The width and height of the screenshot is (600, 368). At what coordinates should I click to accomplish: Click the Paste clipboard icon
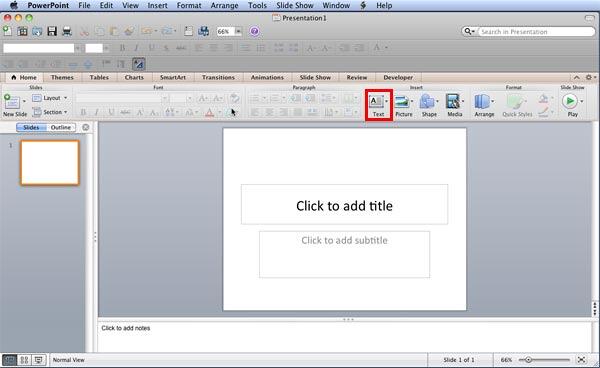pos(114,31)
